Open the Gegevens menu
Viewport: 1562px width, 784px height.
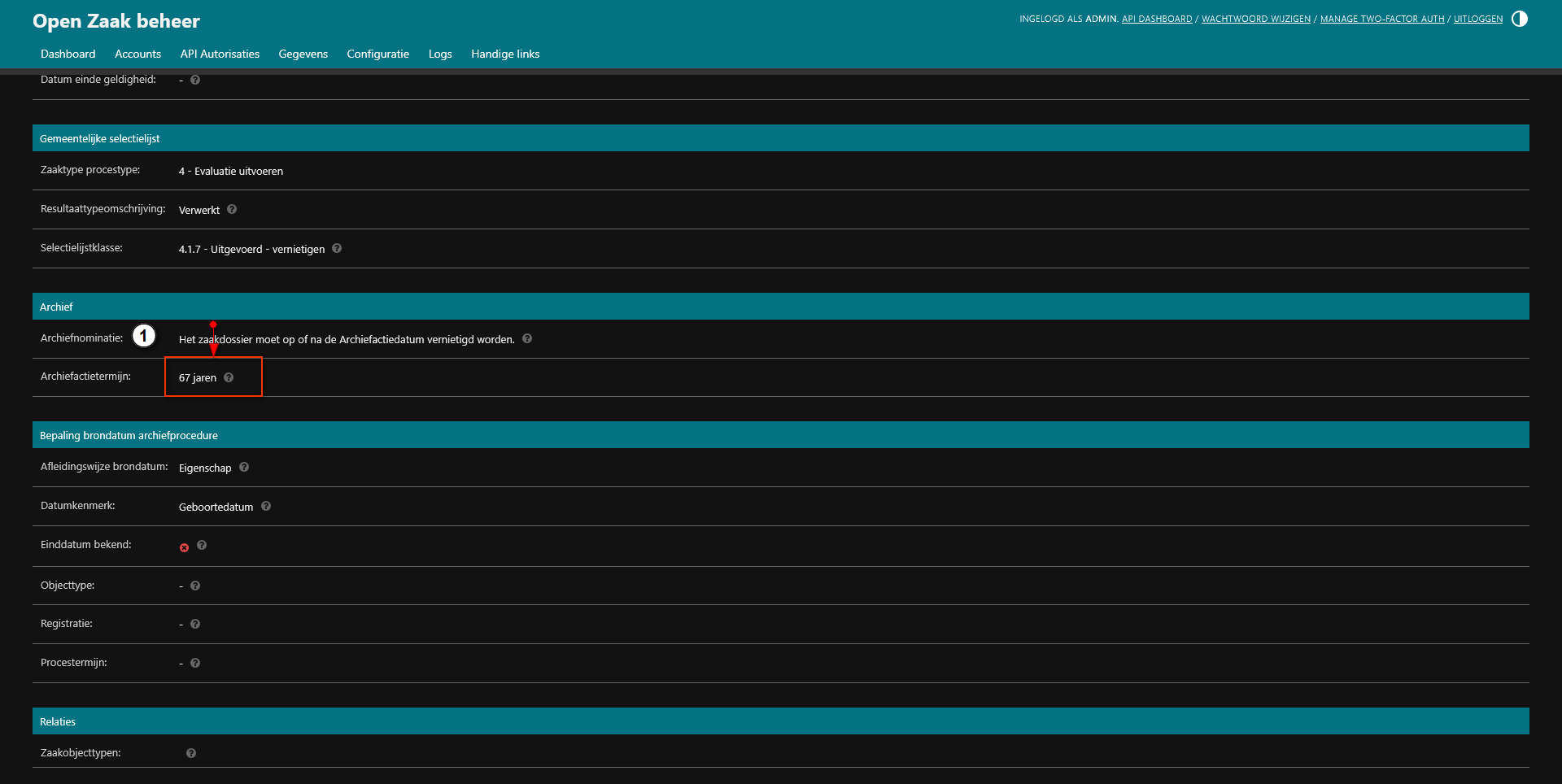click(x=303, y=54)
